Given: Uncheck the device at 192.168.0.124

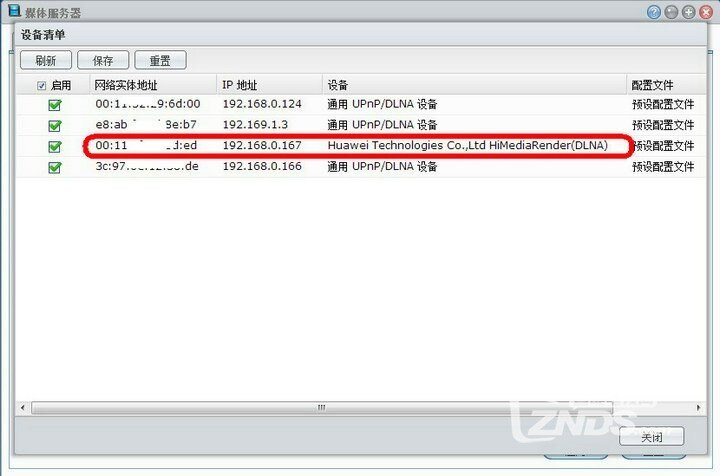Looking at the screenshot, I should [55, 105].
